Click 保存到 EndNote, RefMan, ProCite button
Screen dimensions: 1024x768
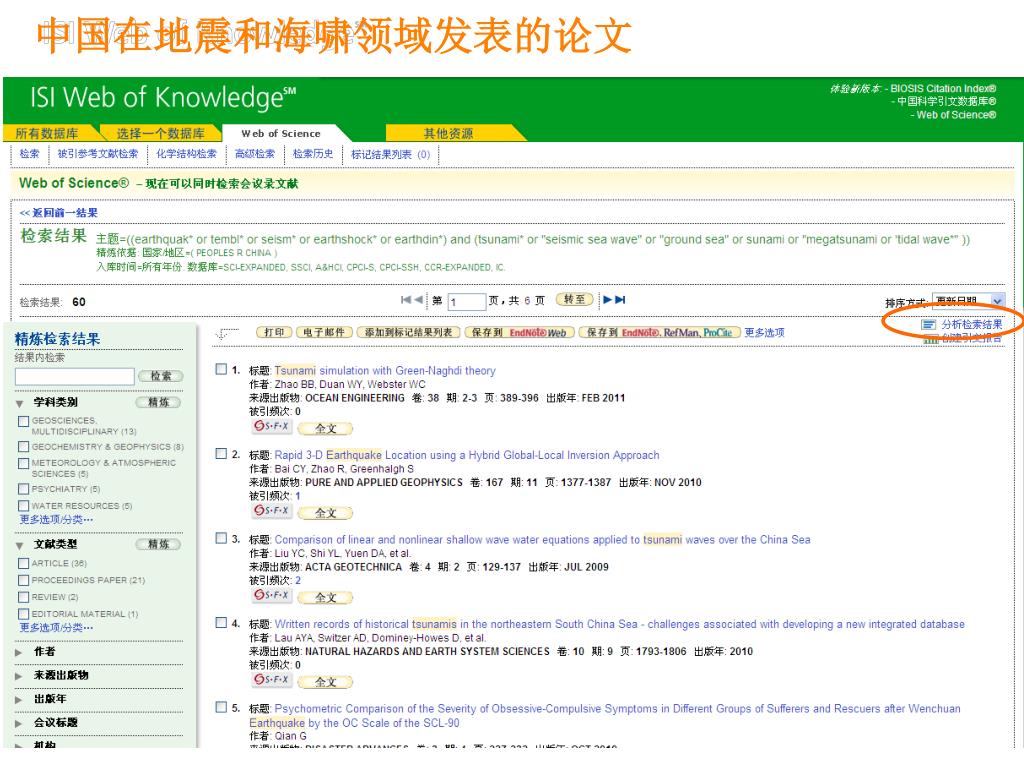click(660, 332)
